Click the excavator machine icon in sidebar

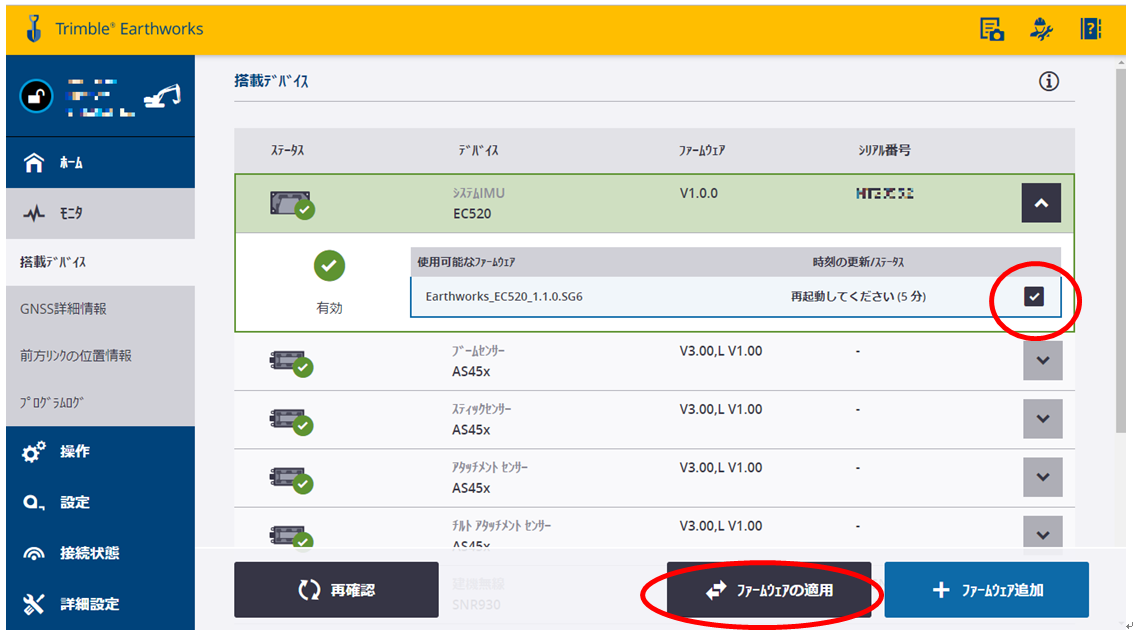162,96
